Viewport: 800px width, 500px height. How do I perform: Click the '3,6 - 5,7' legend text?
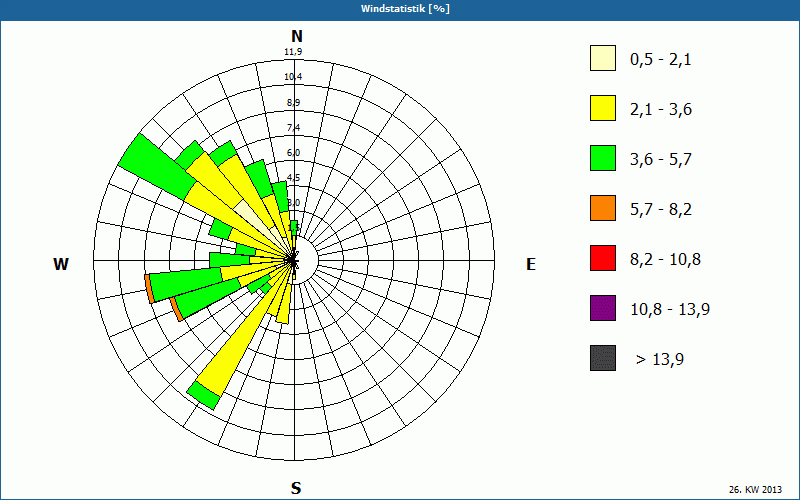click(661, 160)
